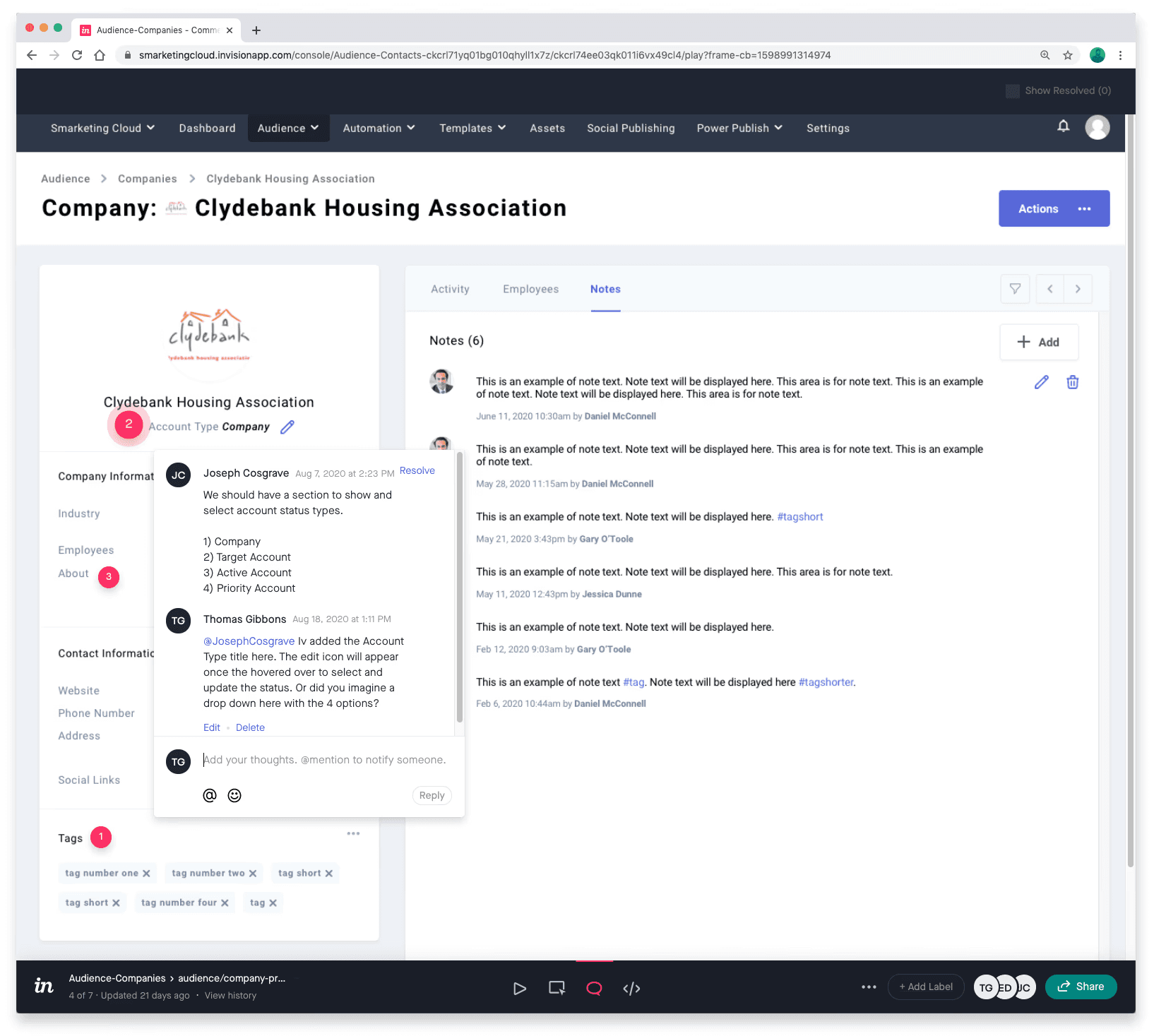Bookmark this page with star icon
1154x1036 pixels.
pyautogui.click(x=1068, y=55)
